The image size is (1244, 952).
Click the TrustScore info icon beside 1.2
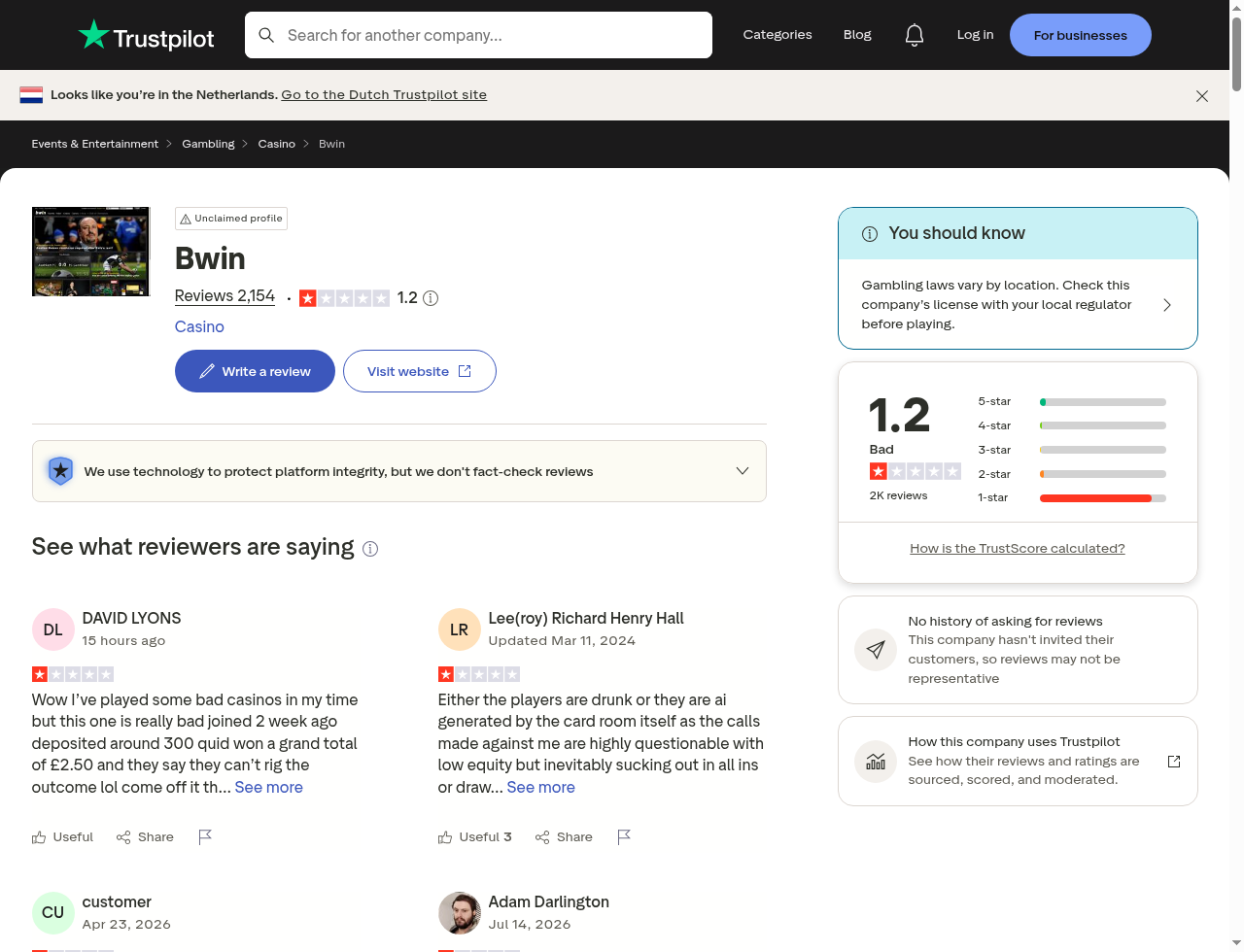pyautogui.click(x=431, y=298)
